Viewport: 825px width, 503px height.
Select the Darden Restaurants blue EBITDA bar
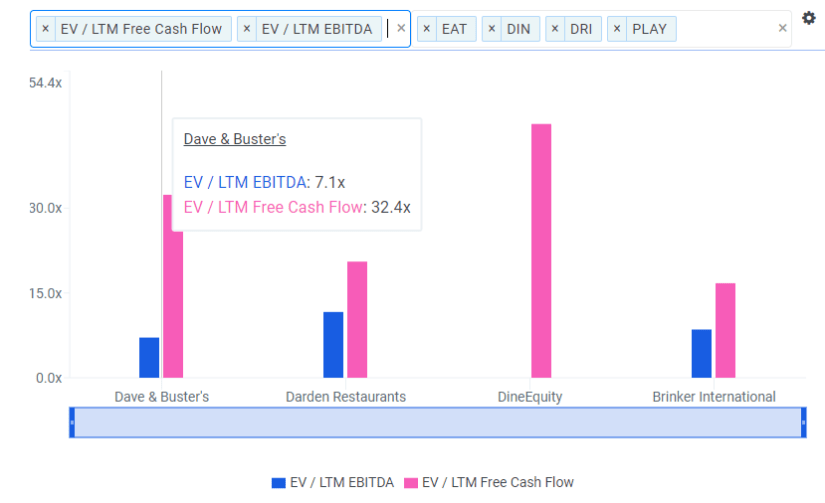coord(333,345)
